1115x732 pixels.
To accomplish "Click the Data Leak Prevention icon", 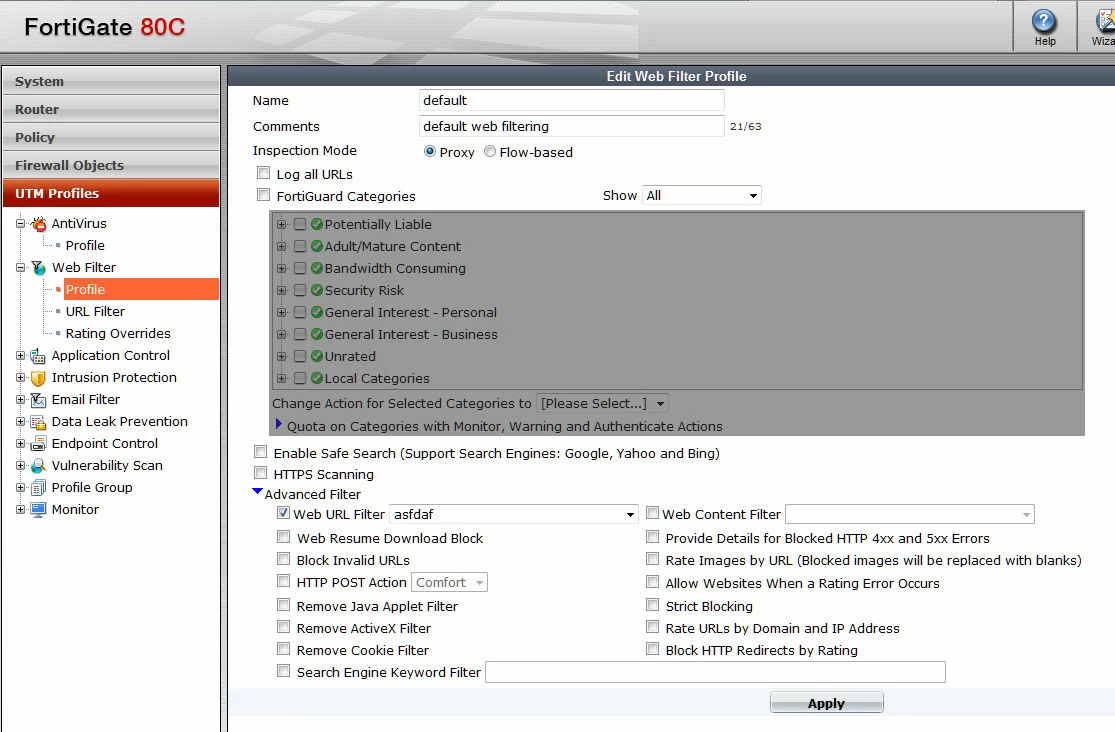I will click(38, 422).
